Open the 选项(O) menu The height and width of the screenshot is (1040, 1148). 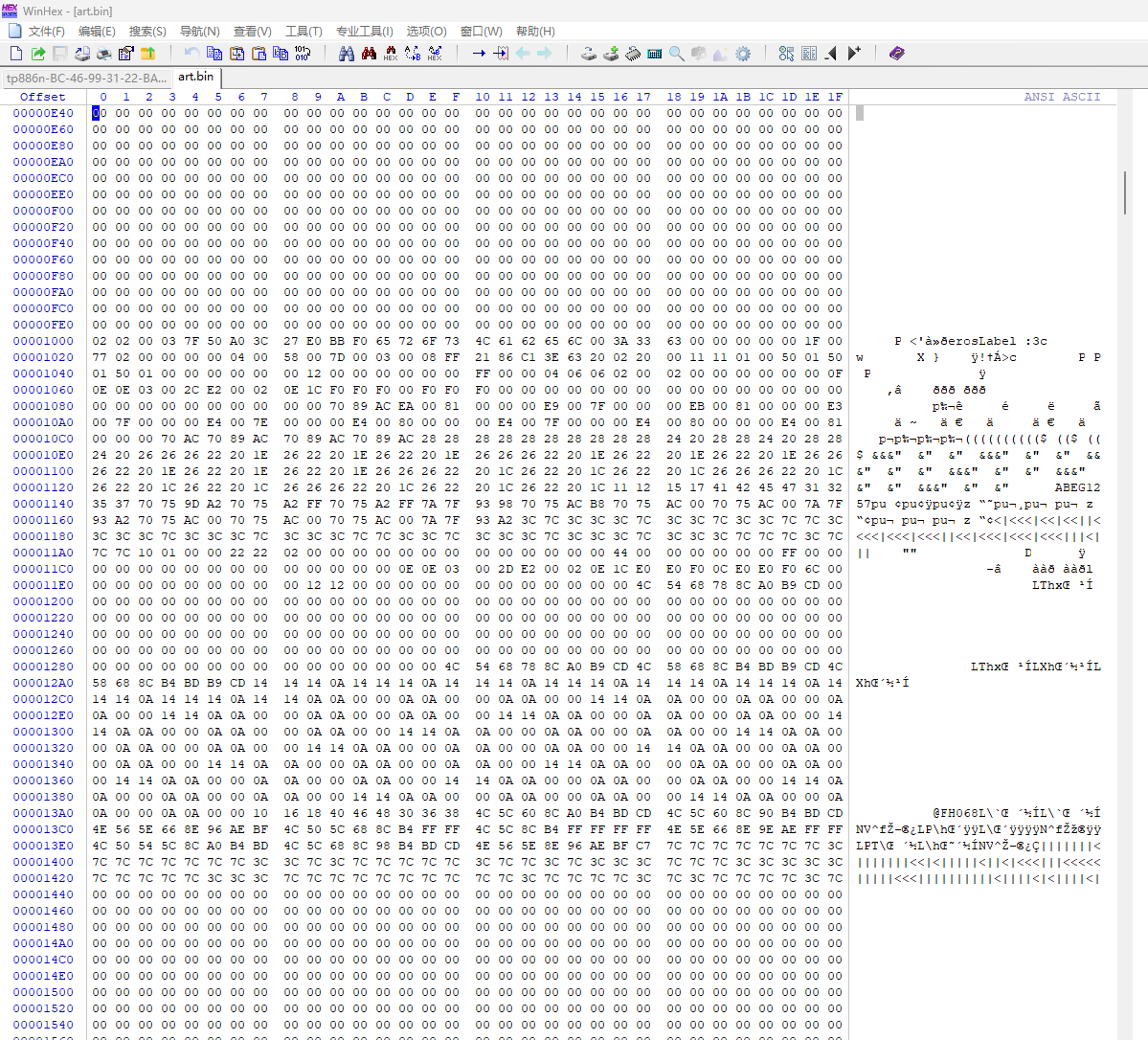click(426, 31)
